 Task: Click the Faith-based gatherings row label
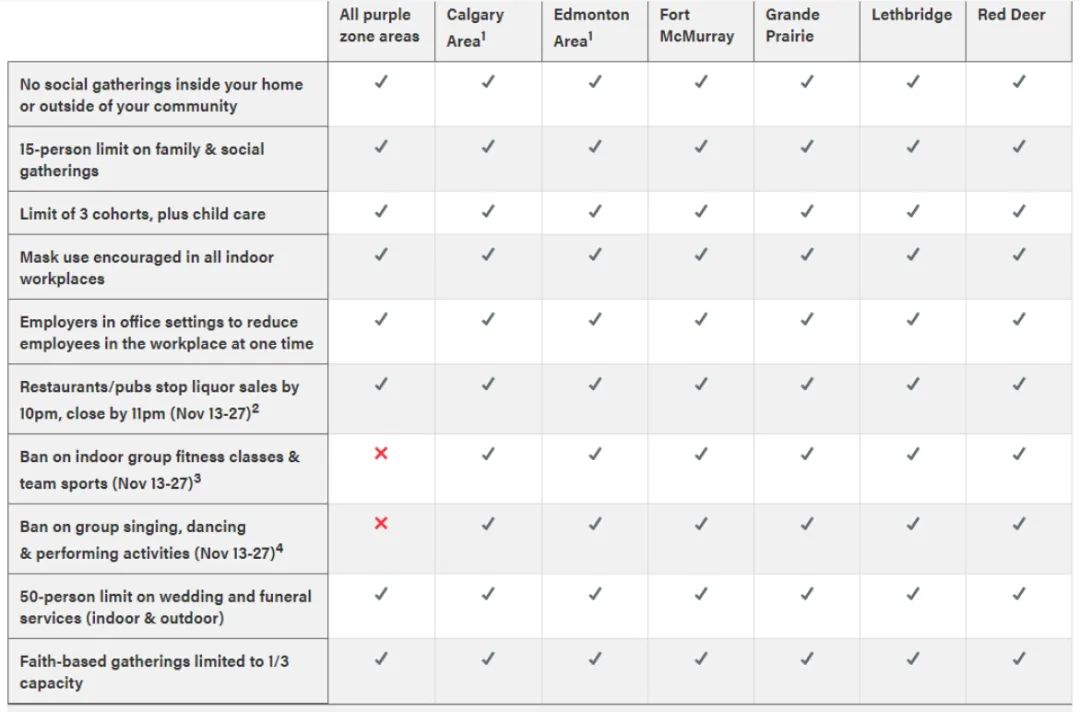click(154, 671)
